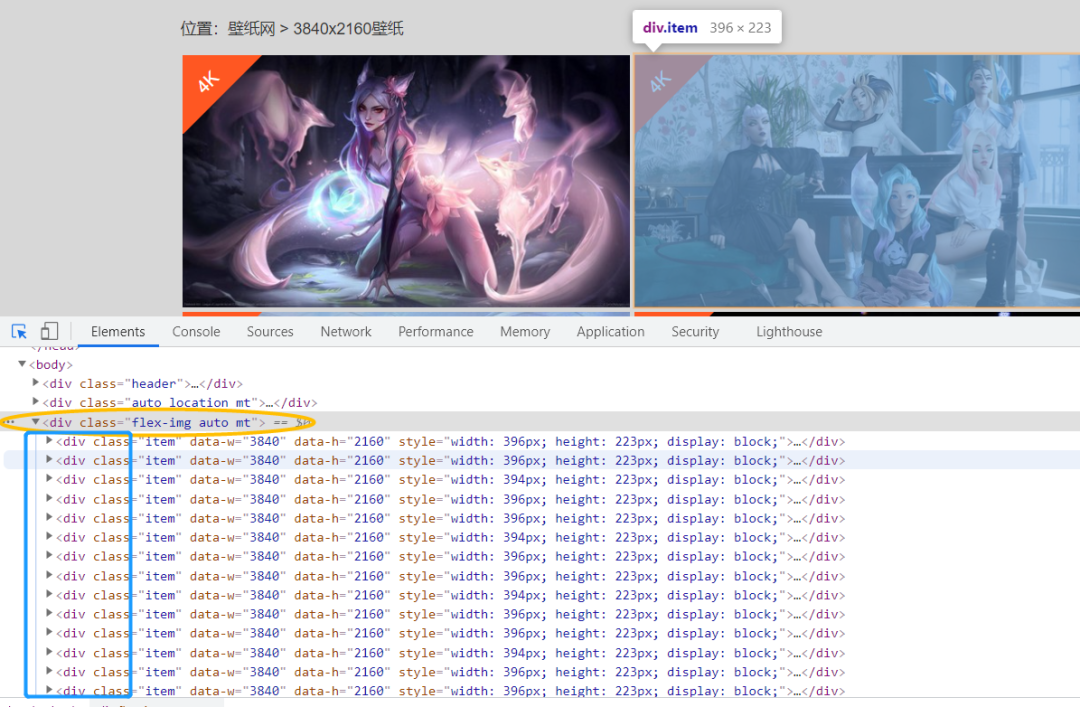Switch to the Network tab

tap(346, 331)
